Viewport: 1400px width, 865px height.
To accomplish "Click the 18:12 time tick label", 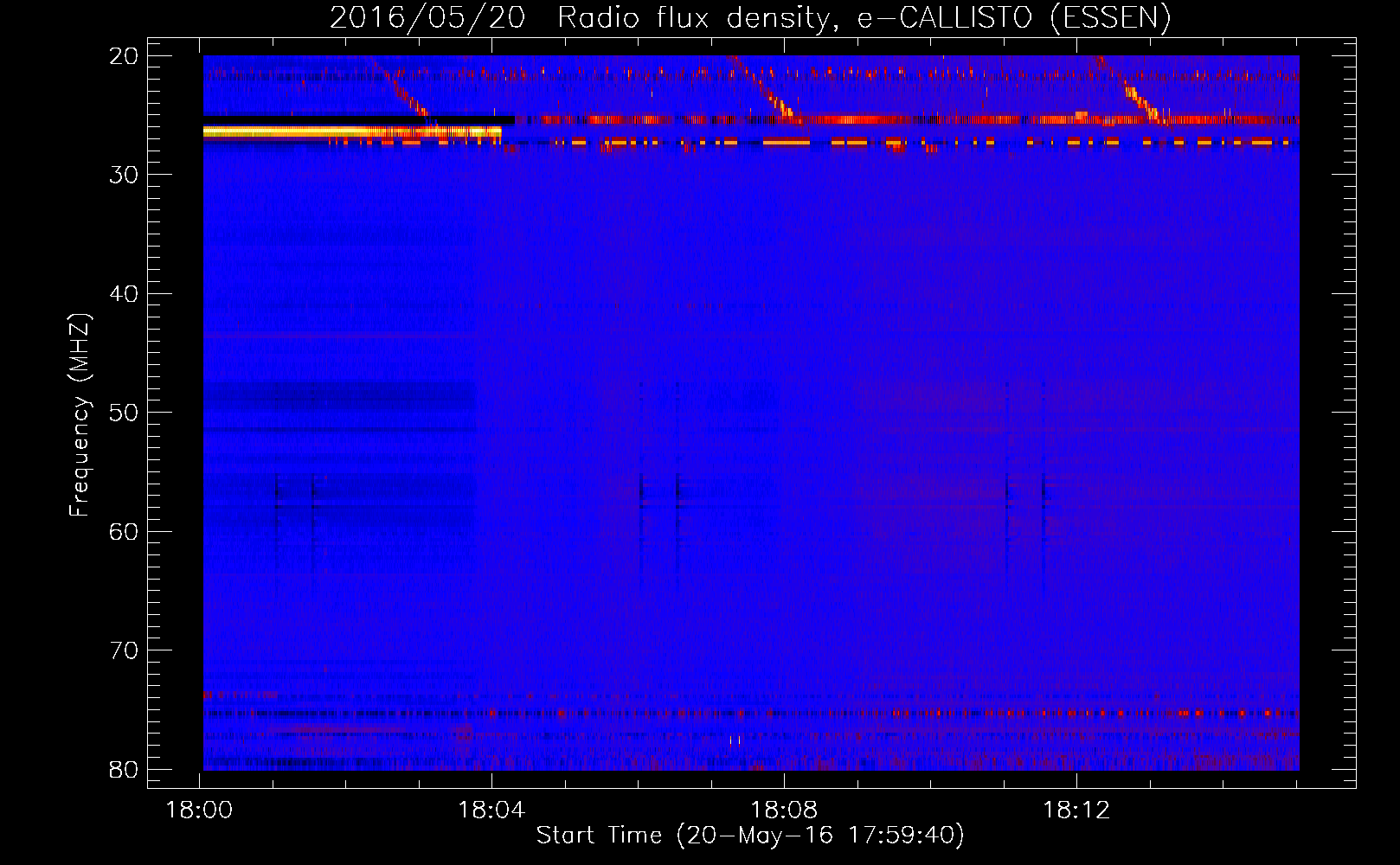I will (1077, 811).
